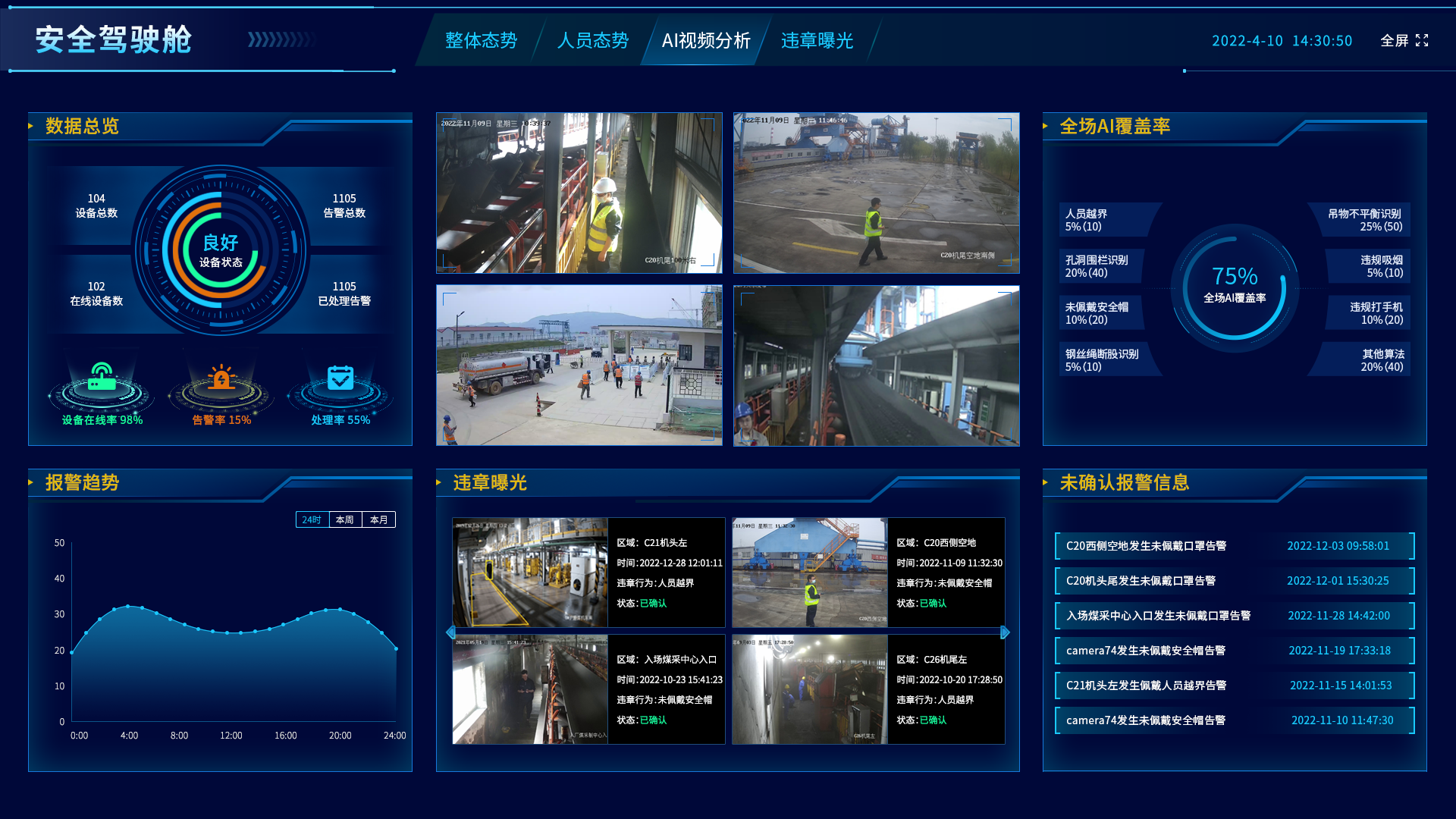The image size is (1456, 819).
Task: Click the right carousel arrow in 违章曝光
Action: (1006, 631)
